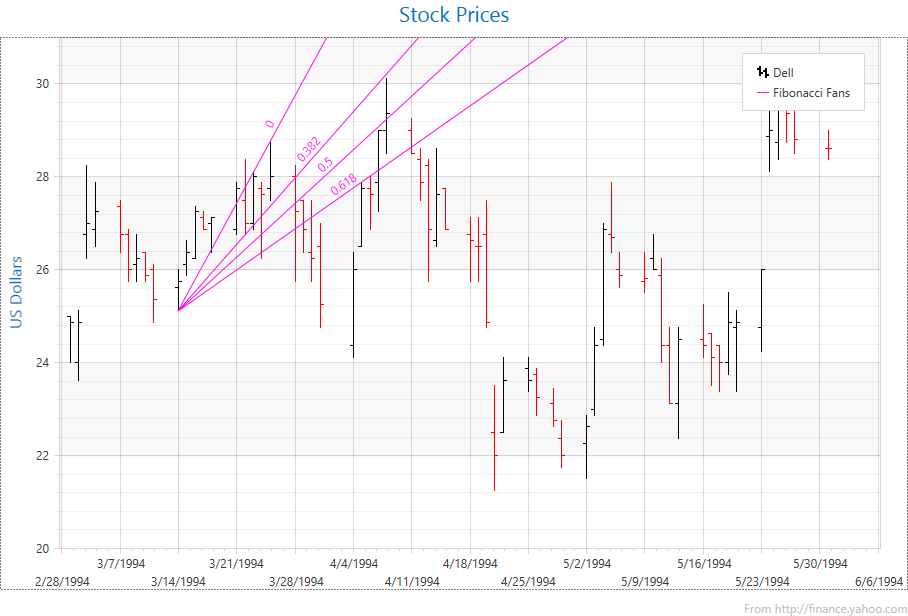Click the 4/25/1994 date label
The width and height of the screenshot is (908, 616).
pos(528,581)
